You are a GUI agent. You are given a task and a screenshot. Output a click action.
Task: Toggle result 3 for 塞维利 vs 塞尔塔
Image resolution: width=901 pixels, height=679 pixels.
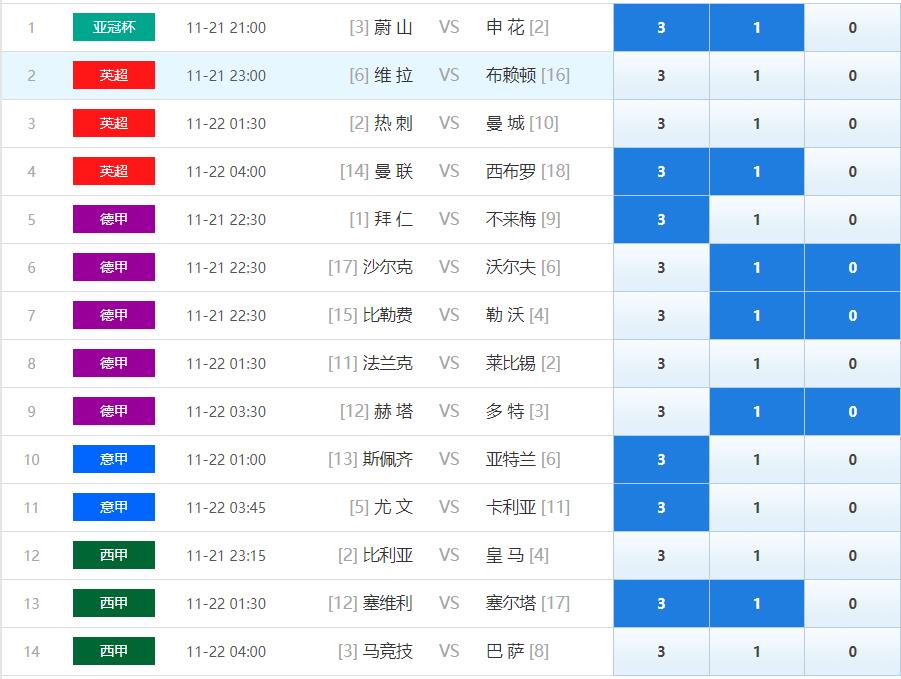(661, 603)
